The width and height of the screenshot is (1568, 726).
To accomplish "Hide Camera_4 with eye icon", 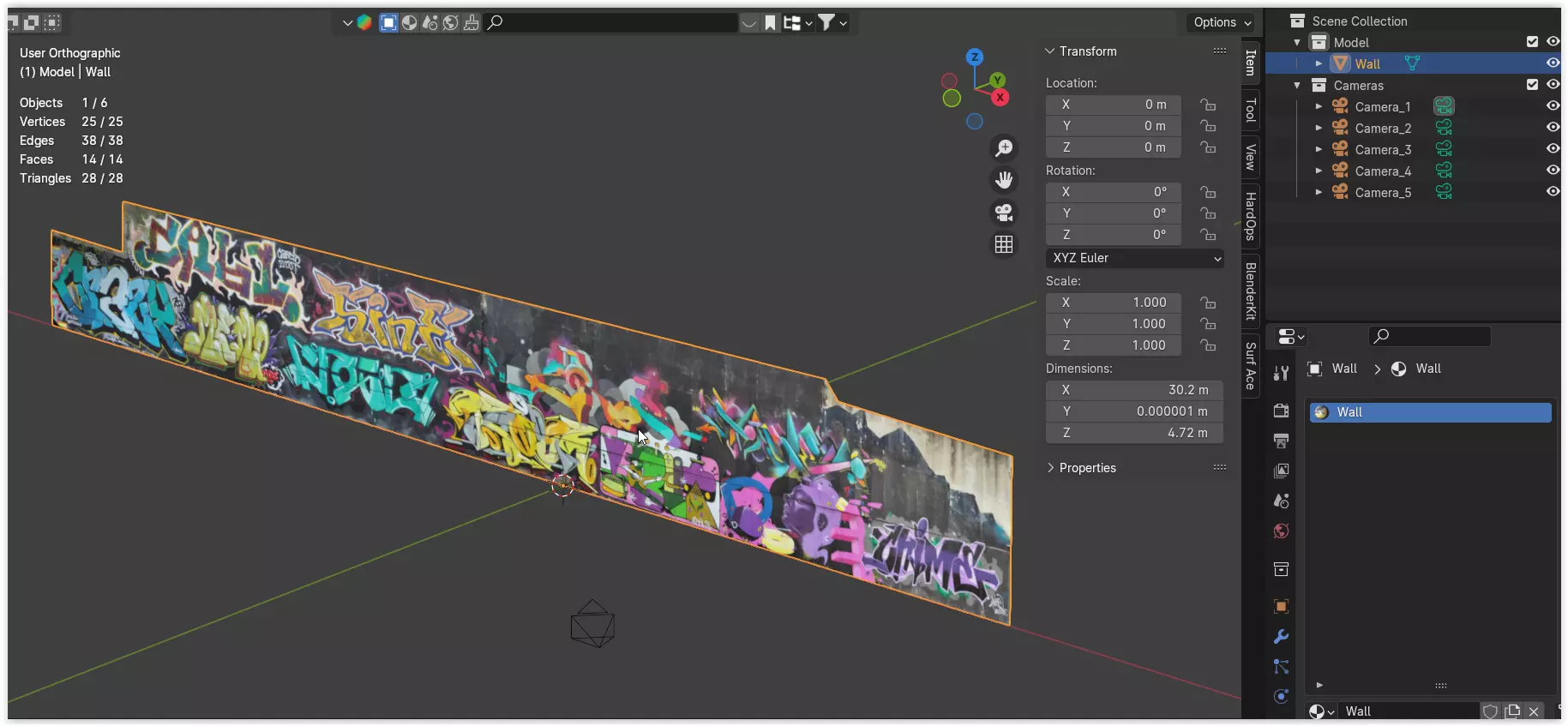I will click(x=1553, y=170).
